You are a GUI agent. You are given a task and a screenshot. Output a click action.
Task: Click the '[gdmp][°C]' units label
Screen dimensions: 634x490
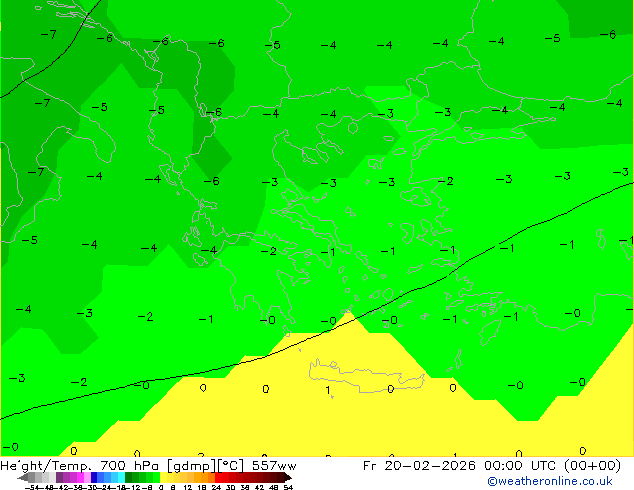(x=205, y=466)
